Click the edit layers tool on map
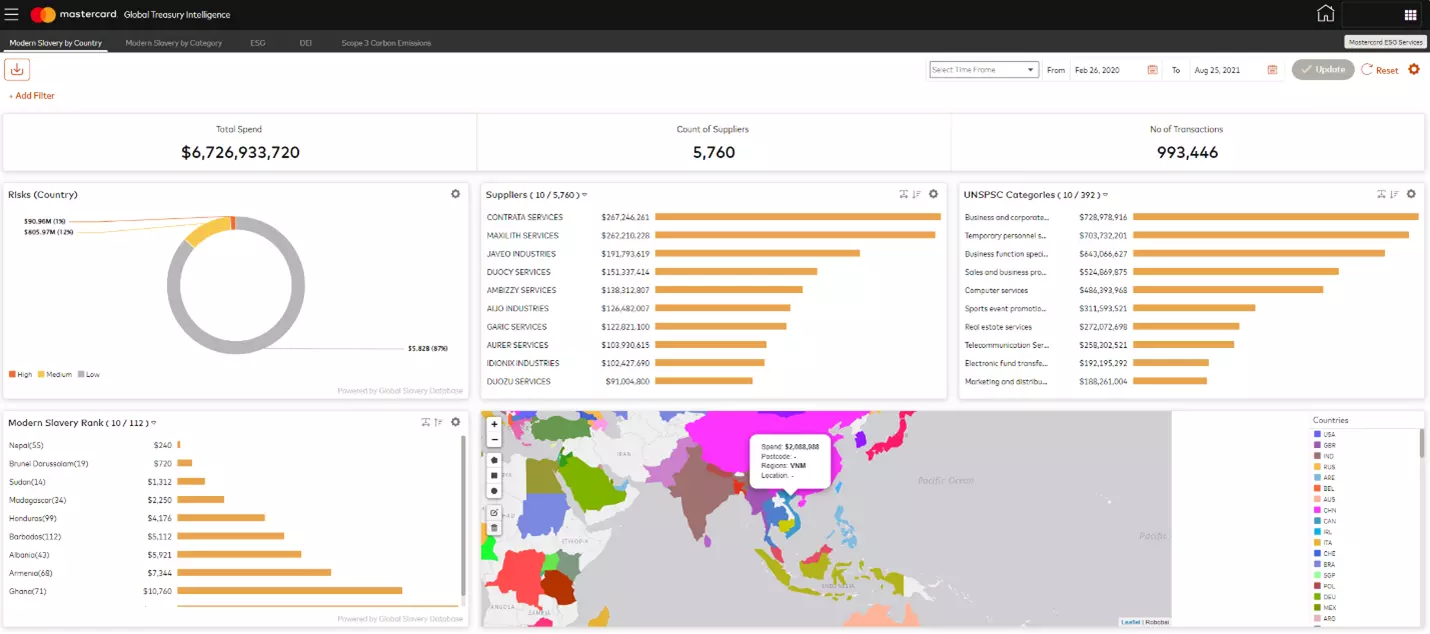The width and height of the screenshot is (1430, 634). point(494,512)
